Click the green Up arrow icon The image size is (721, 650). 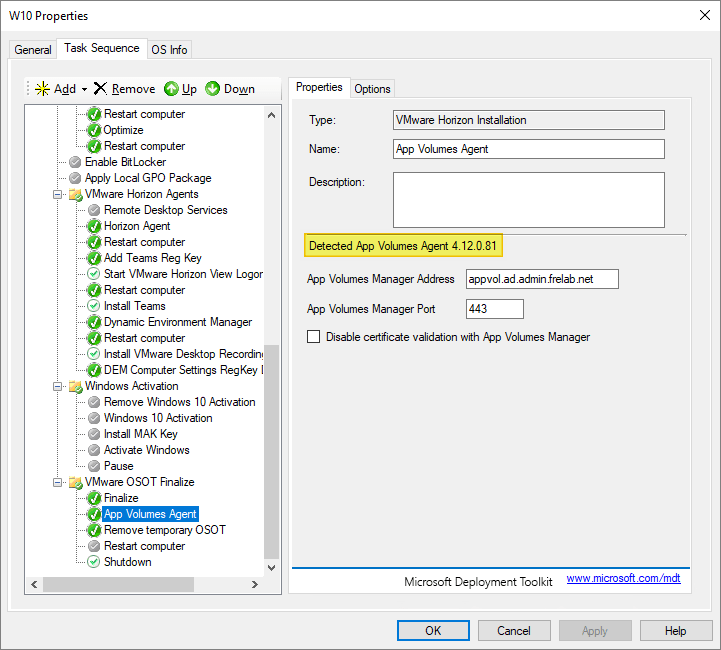pos(171,89)
